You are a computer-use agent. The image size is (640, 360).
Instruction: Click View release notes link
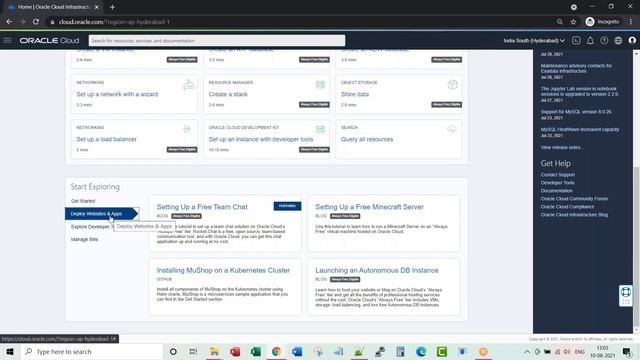coord(561,147)
